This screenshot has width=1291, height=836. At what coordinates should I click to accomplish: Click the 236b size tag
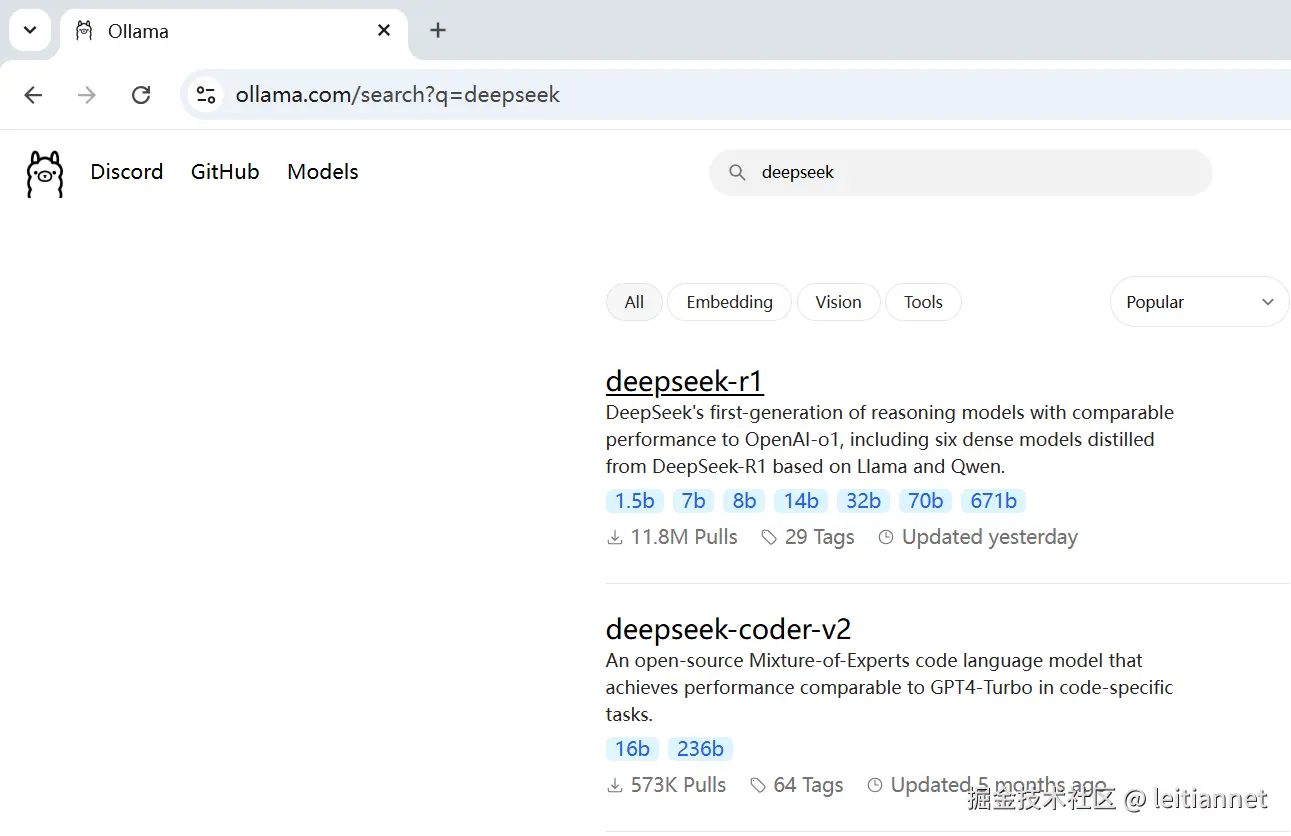[x=700, y=749]
